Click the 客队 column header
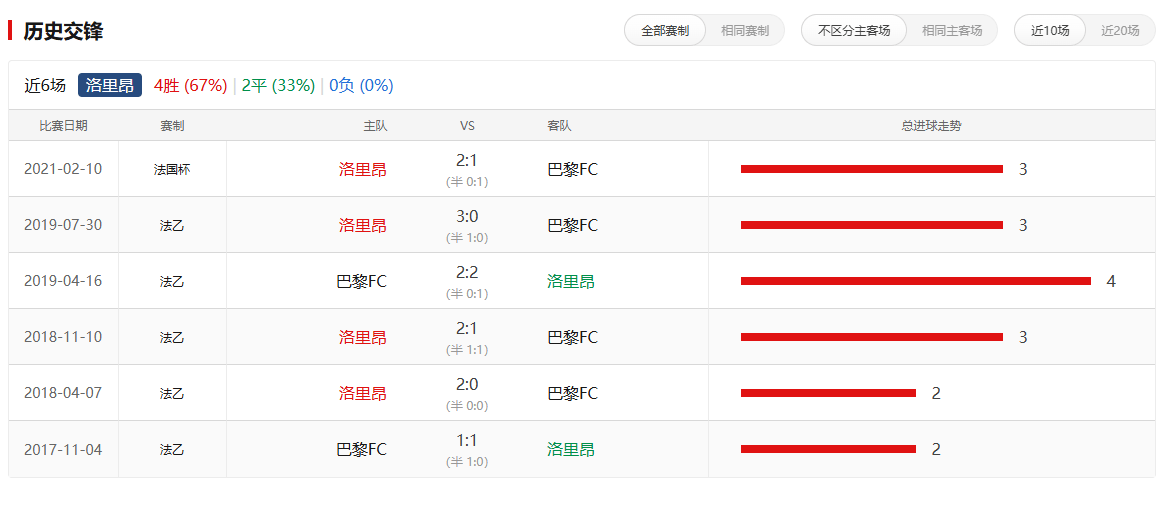Viewport: 1165px width, 507px height. point(559,126)
